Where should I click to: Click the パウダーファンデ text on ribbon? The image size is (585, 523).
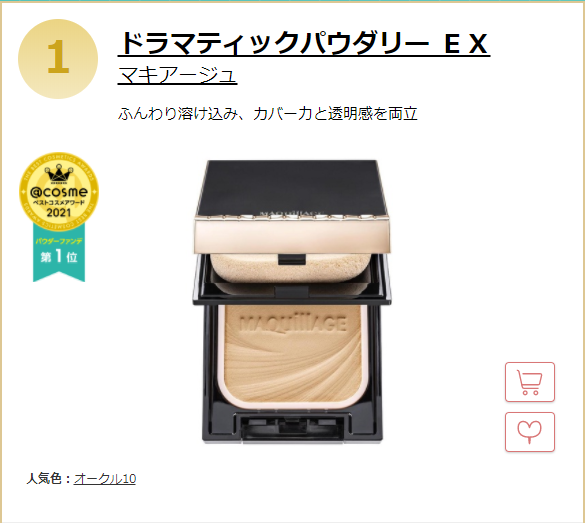(59, 241)
